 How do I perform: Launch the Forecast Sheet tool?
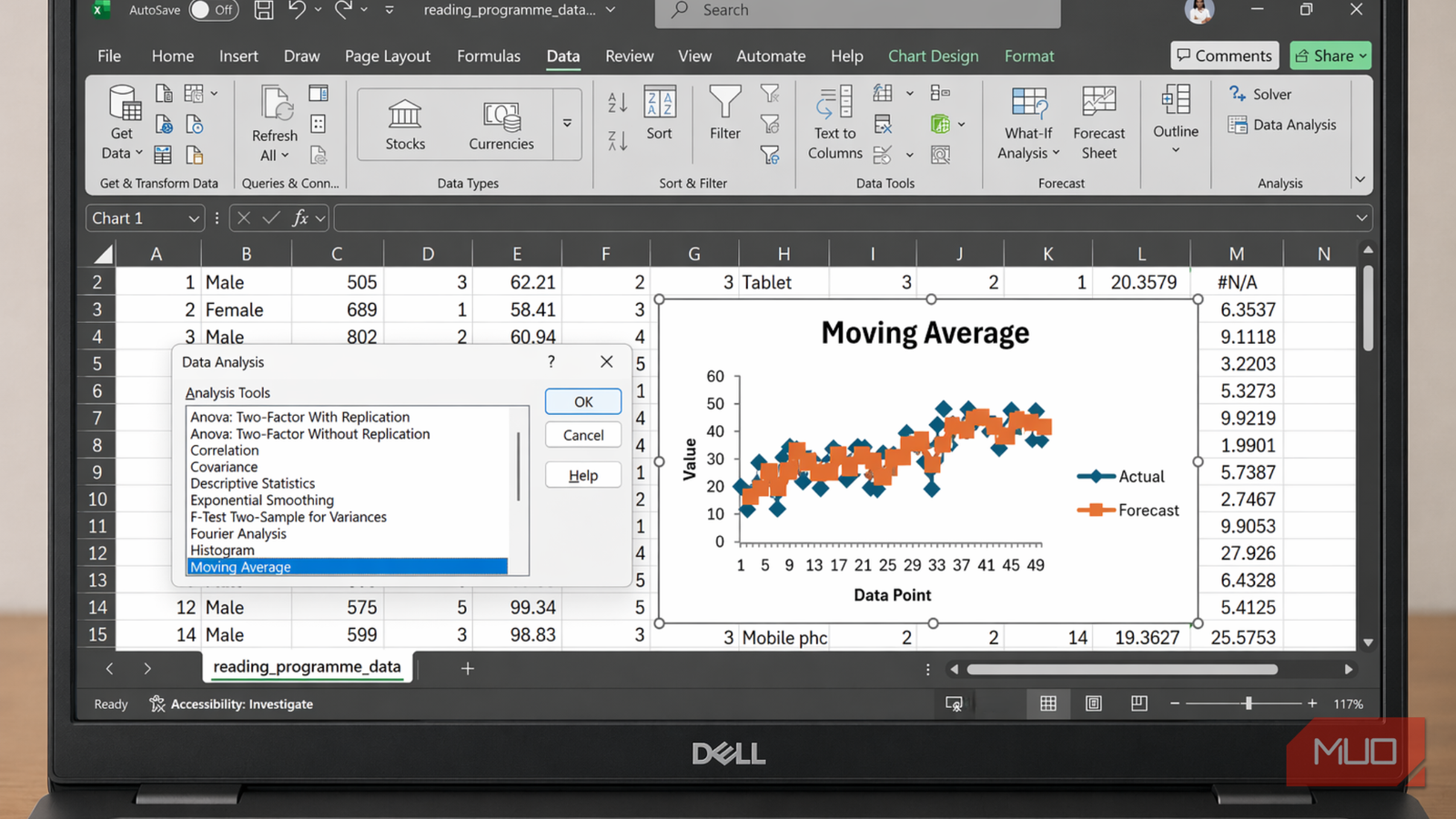[x=1098, y=123]
